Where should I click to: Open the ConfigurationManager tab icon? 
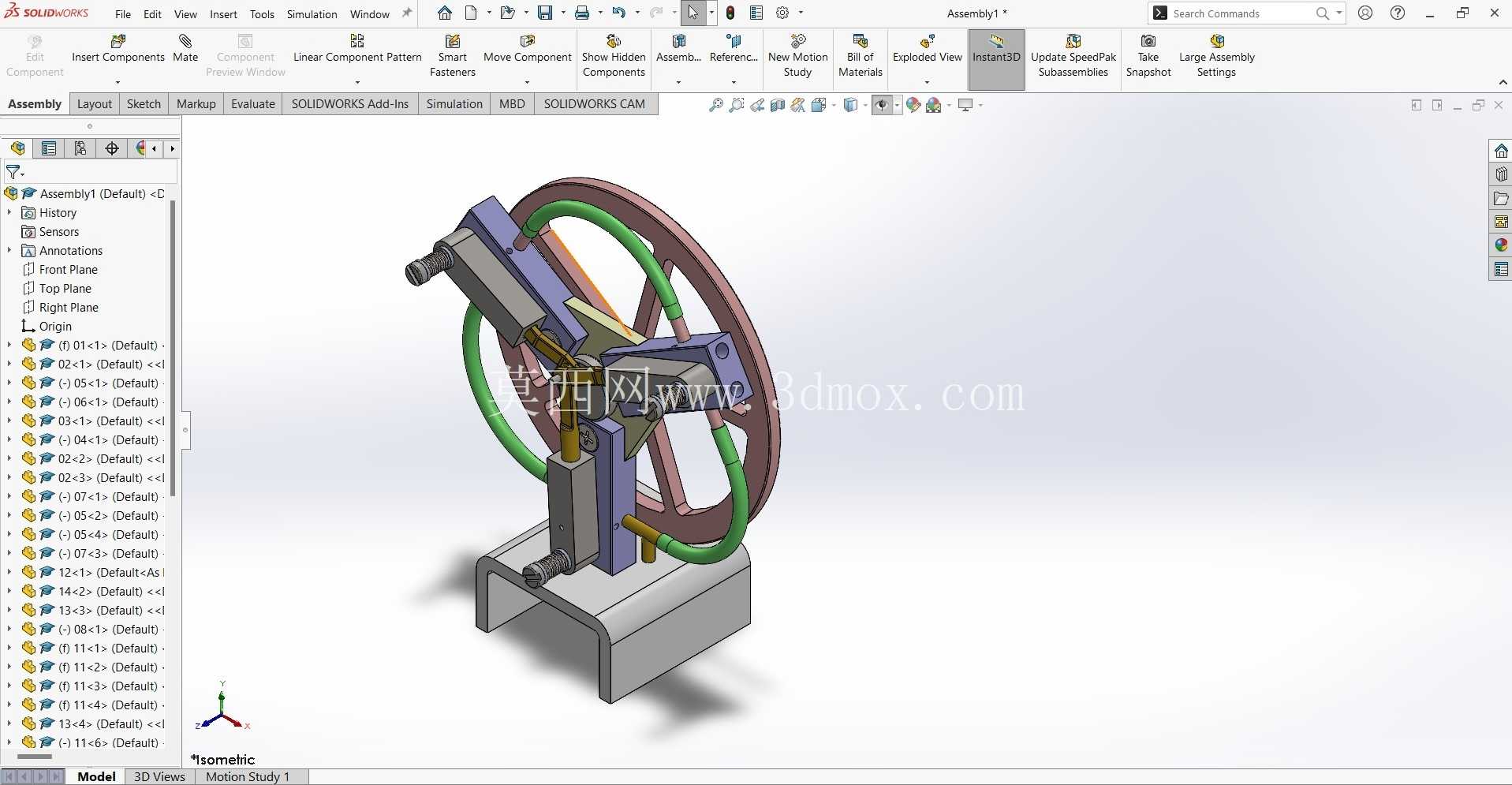pyautogui.click(x=80, y=148)
